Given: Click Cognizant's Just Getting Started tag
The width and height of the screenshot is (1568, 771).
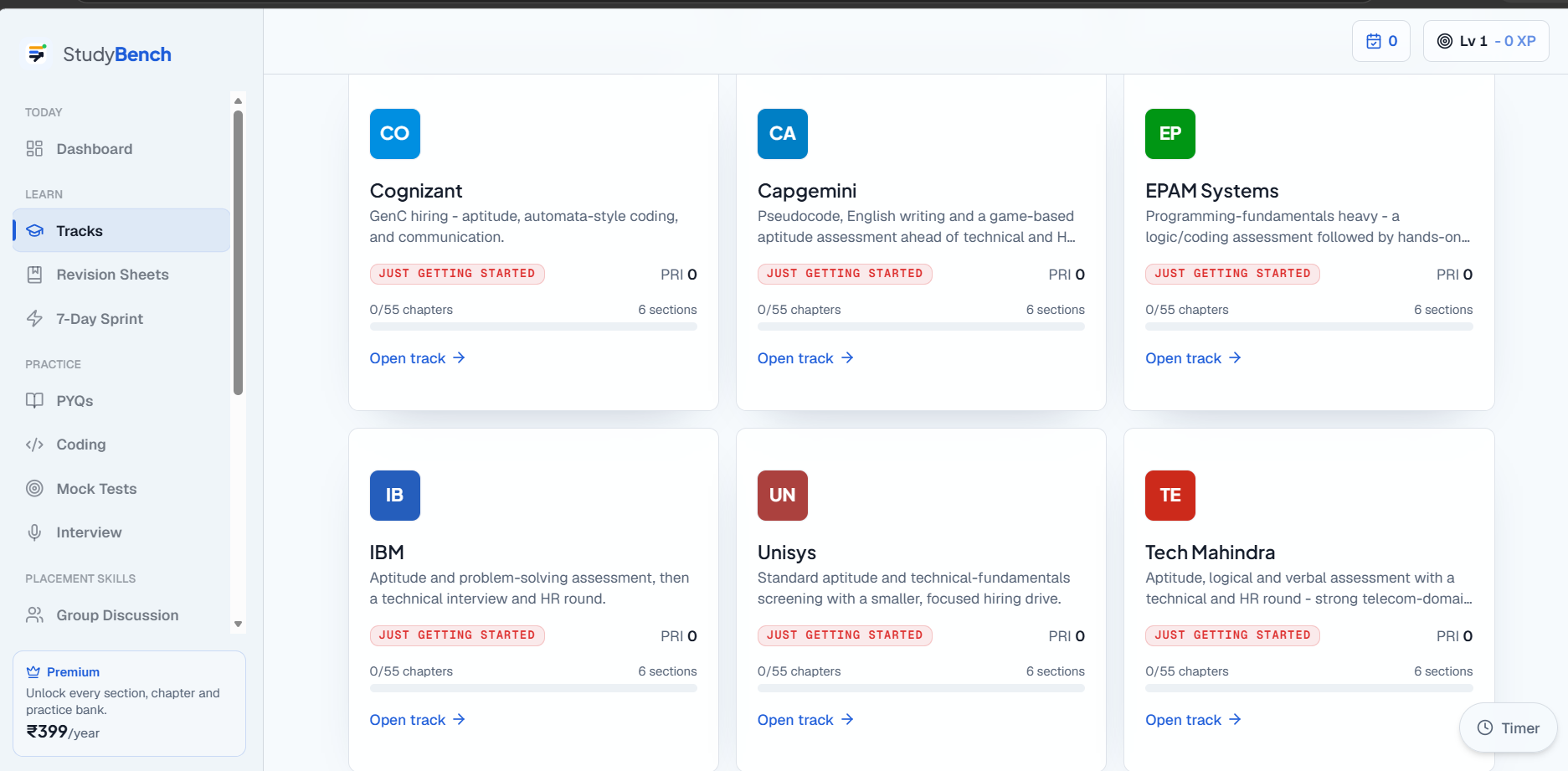Looking at the screenshot, I should tap(457, 274).
